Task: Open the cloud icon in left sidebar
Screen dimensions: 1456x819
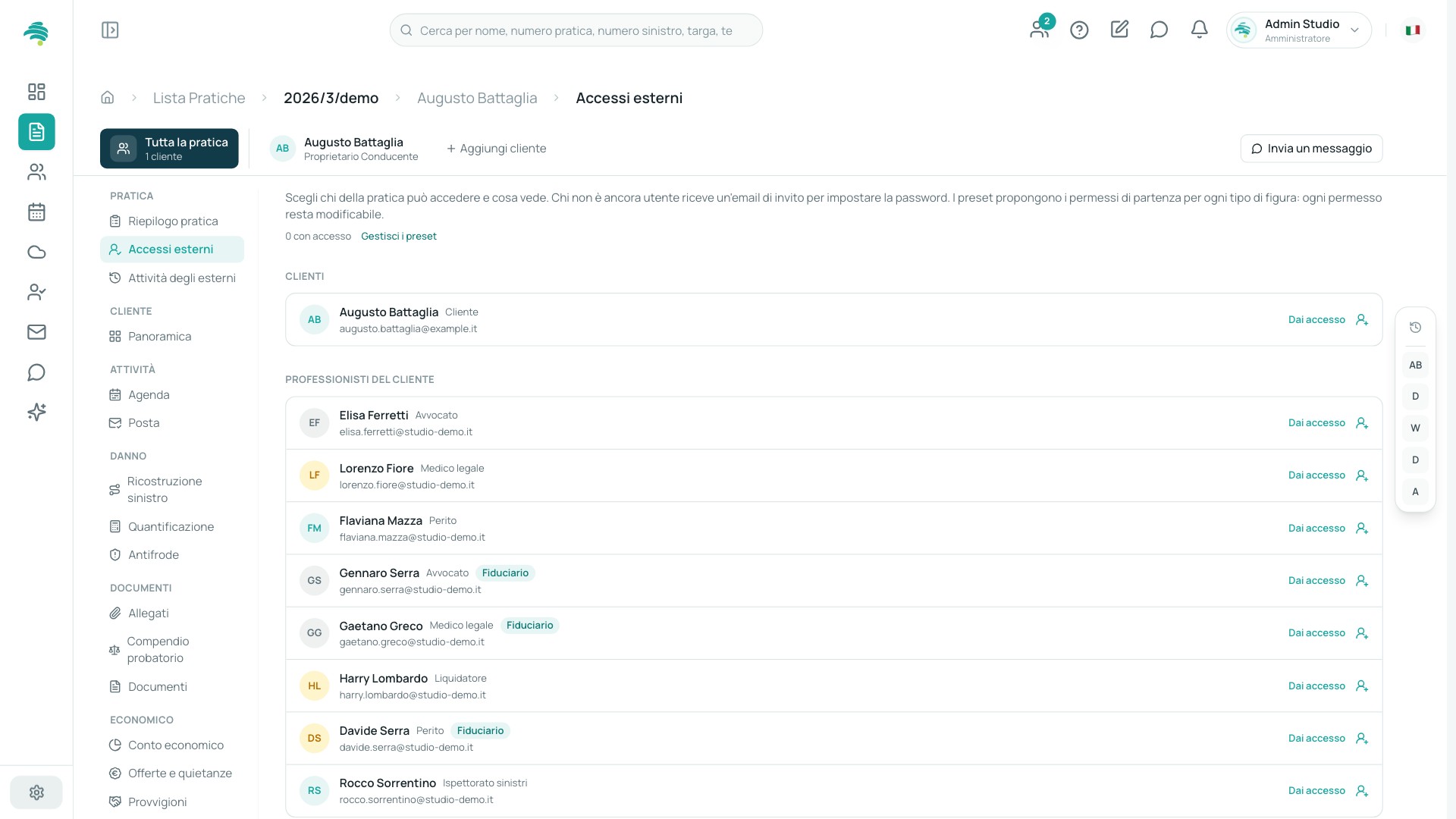Action: [x=36, y=253]
